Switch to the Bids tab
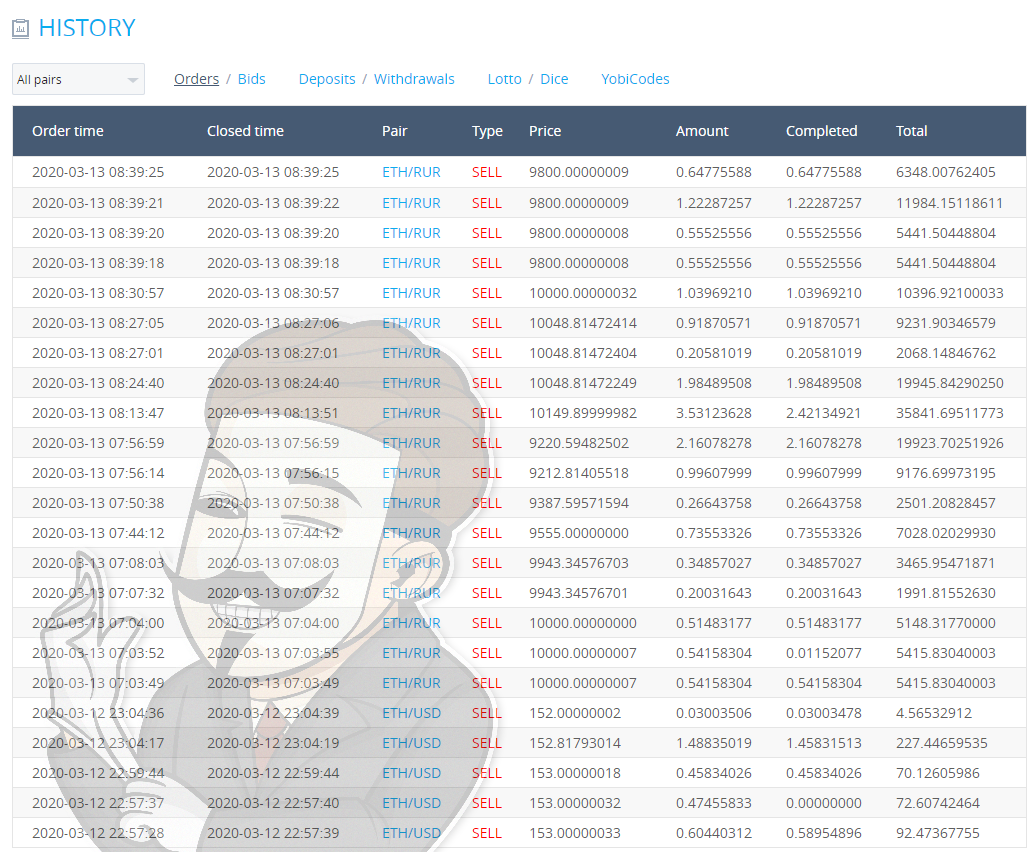 [252, 79]
